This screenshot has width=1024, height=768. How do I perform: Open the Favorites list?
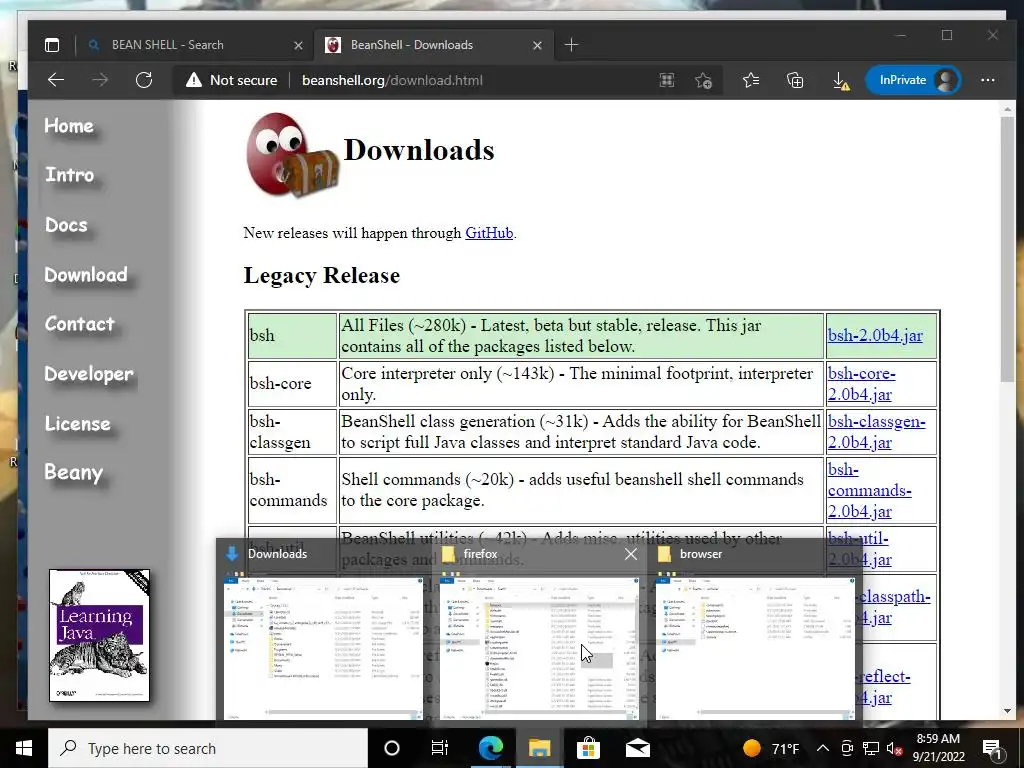click(x=751, y=80)
